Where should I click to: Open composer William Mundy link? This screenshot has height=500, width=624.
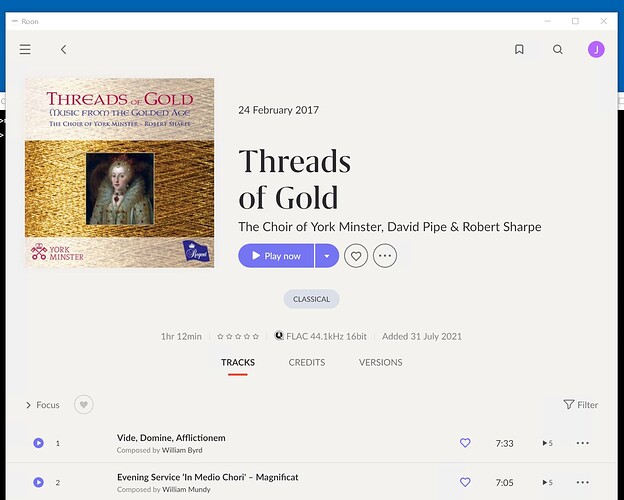pos(186,490)
